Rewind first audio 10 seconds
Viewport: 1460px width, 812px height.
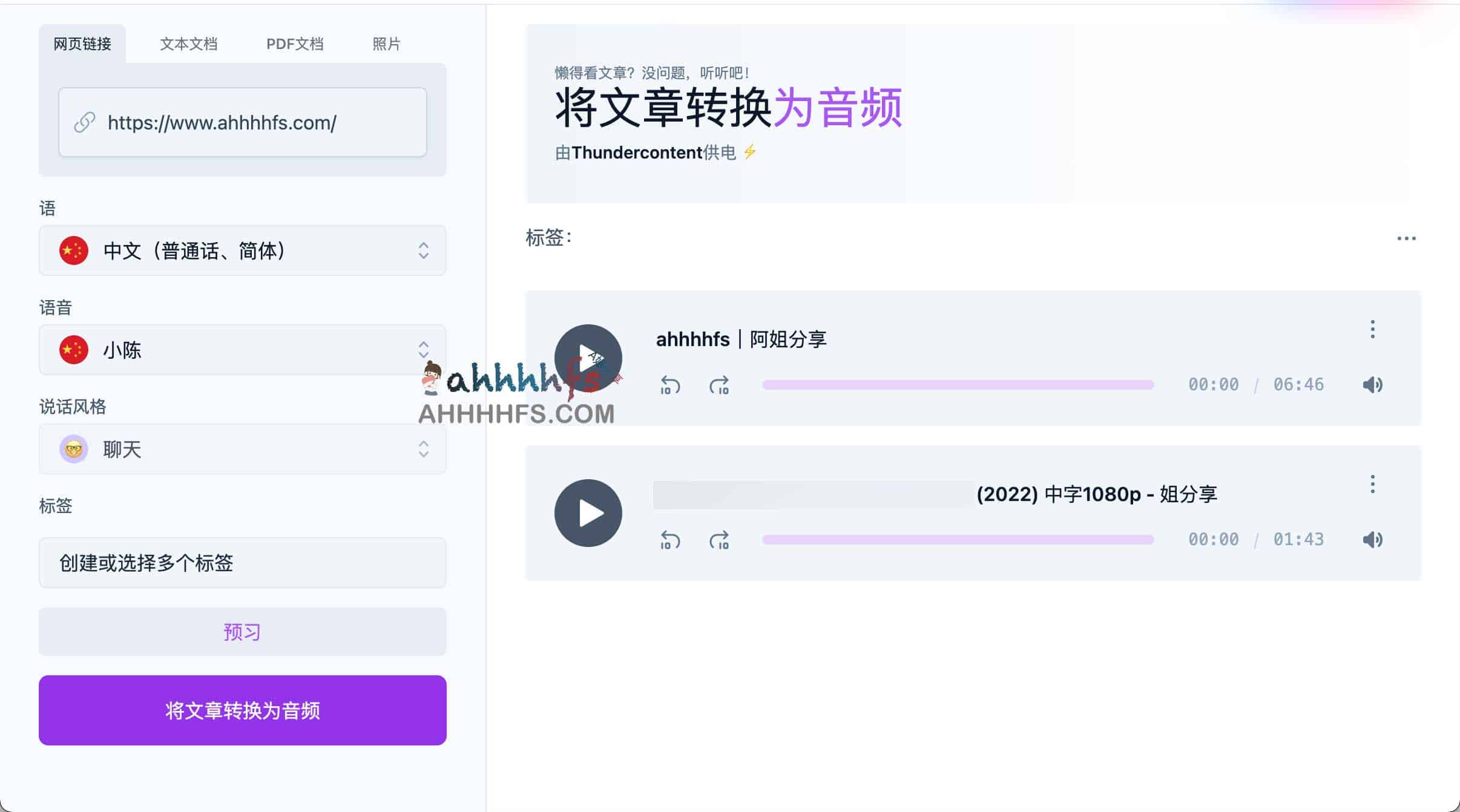[x=669, y=384]
